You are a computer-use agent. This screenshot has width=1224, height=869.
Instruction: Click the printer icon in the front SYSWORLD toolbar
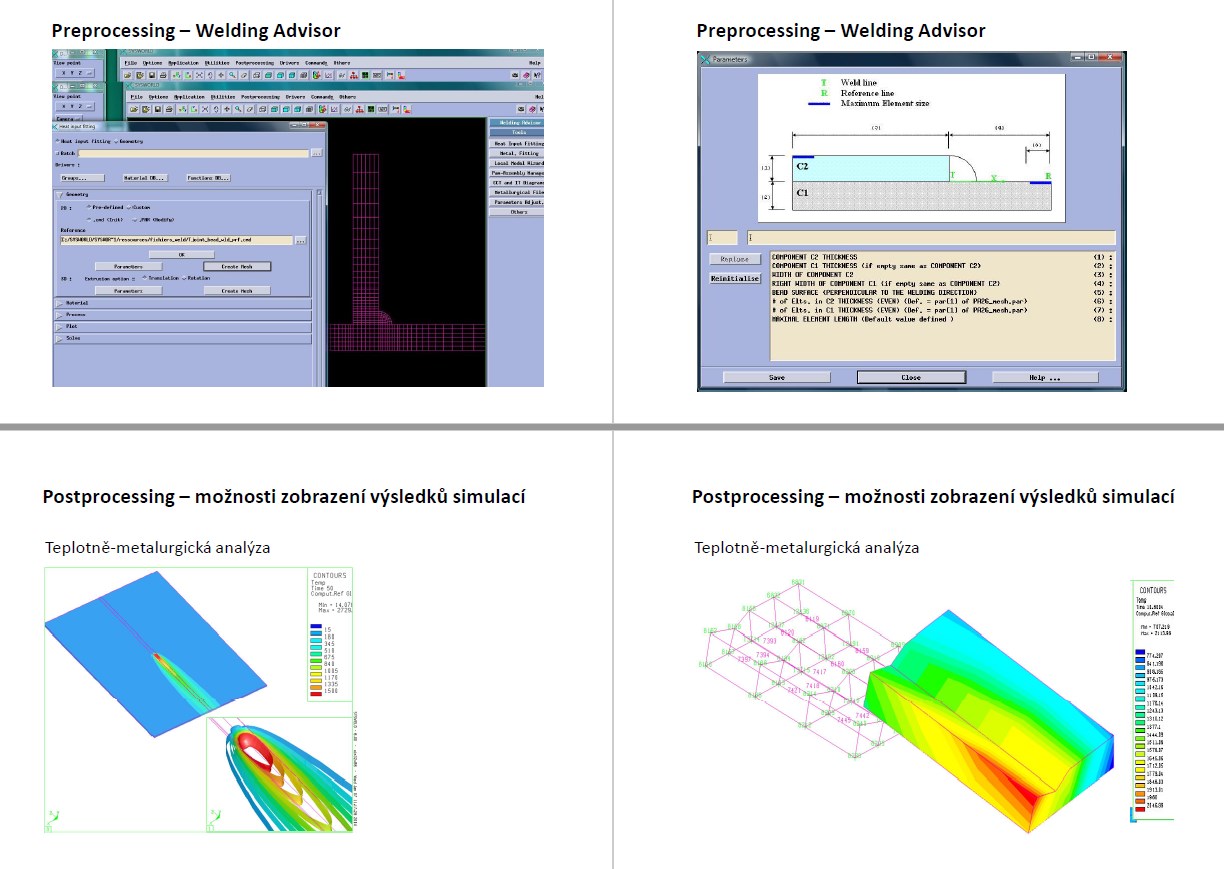coord(169,110)
